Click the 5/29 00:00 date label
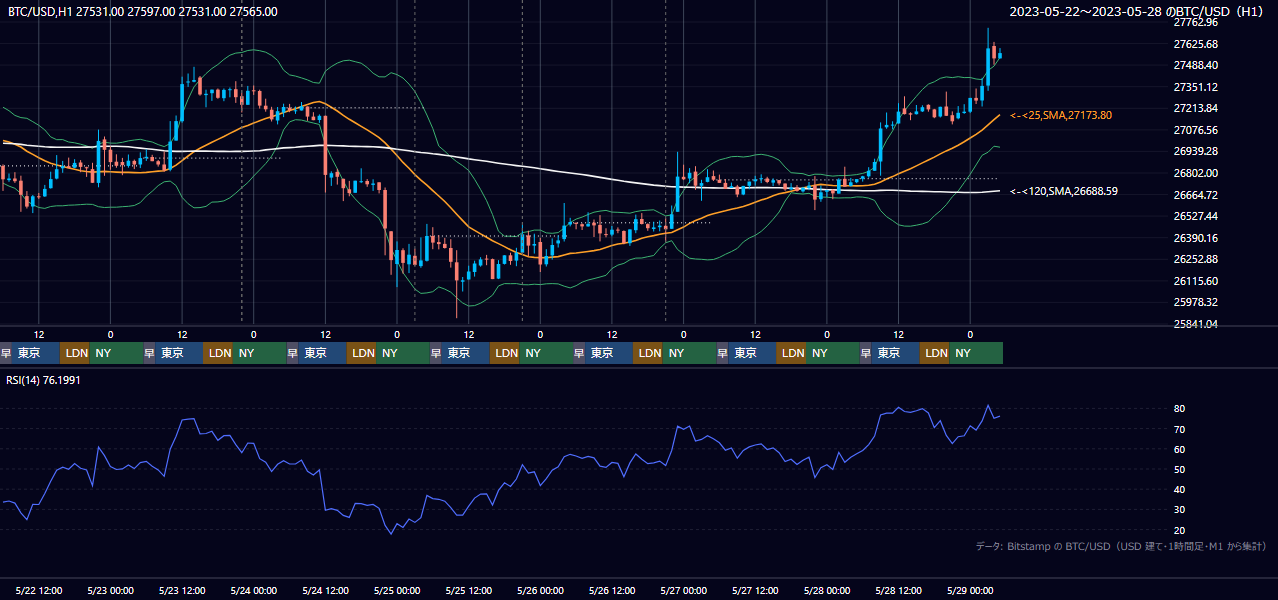 [970, 590]
